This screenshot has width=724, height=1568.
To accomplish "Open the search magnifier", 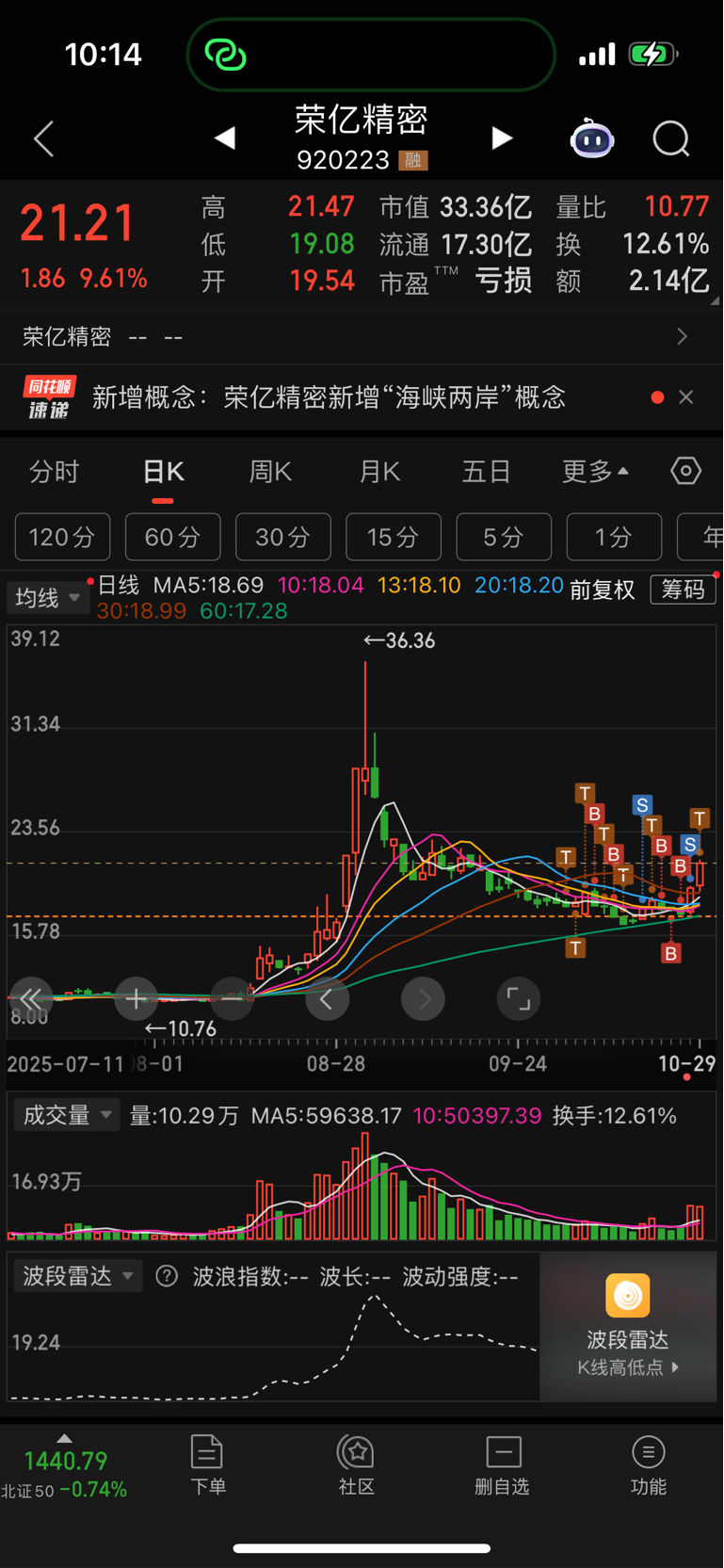I will coord(671,138).
